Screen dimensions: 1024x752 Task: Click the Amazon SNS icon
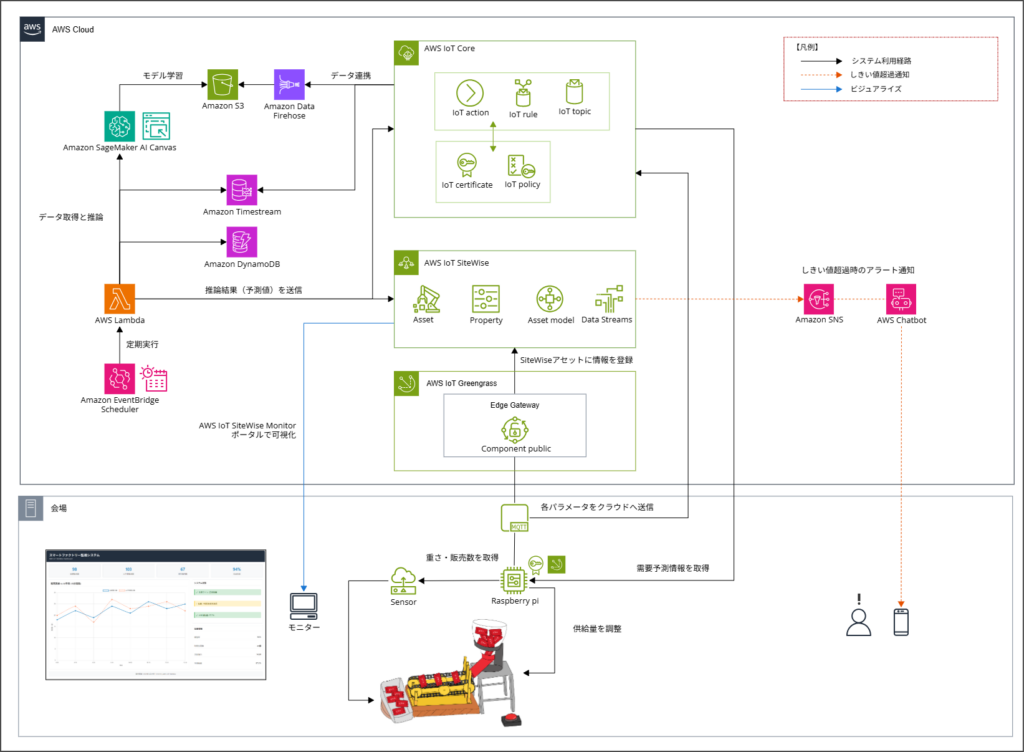(819, 299)
